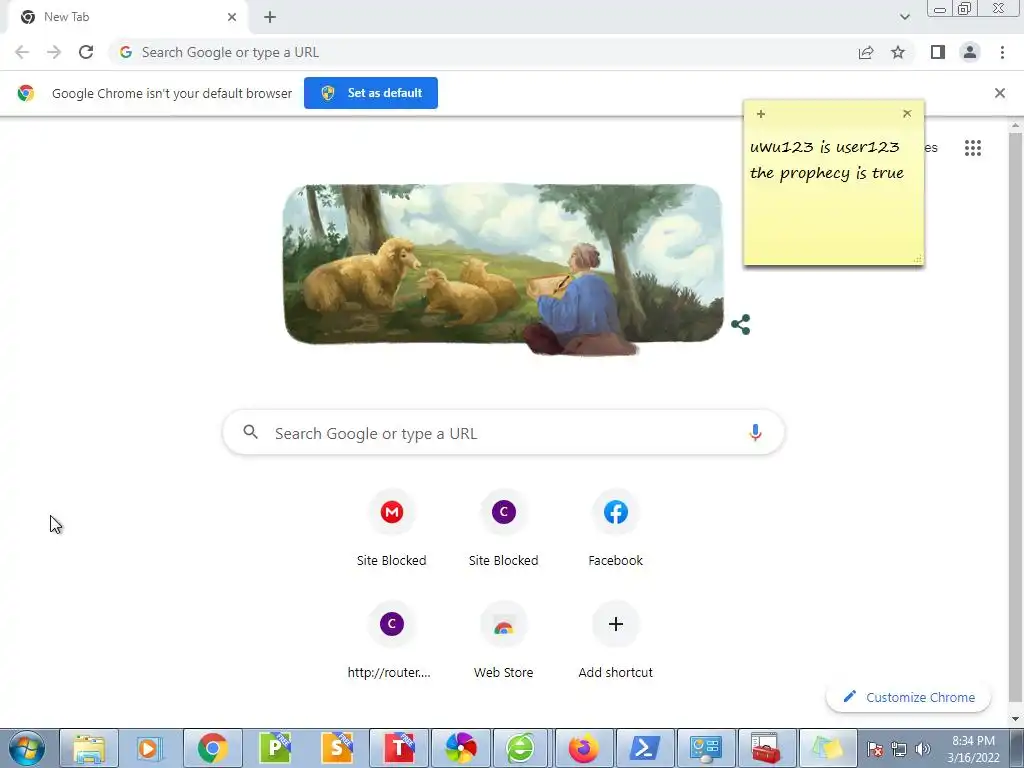The image size is (1024, 768).
Task: Open the colorful pinwheel app in taskbar
Action: [461, 748]
